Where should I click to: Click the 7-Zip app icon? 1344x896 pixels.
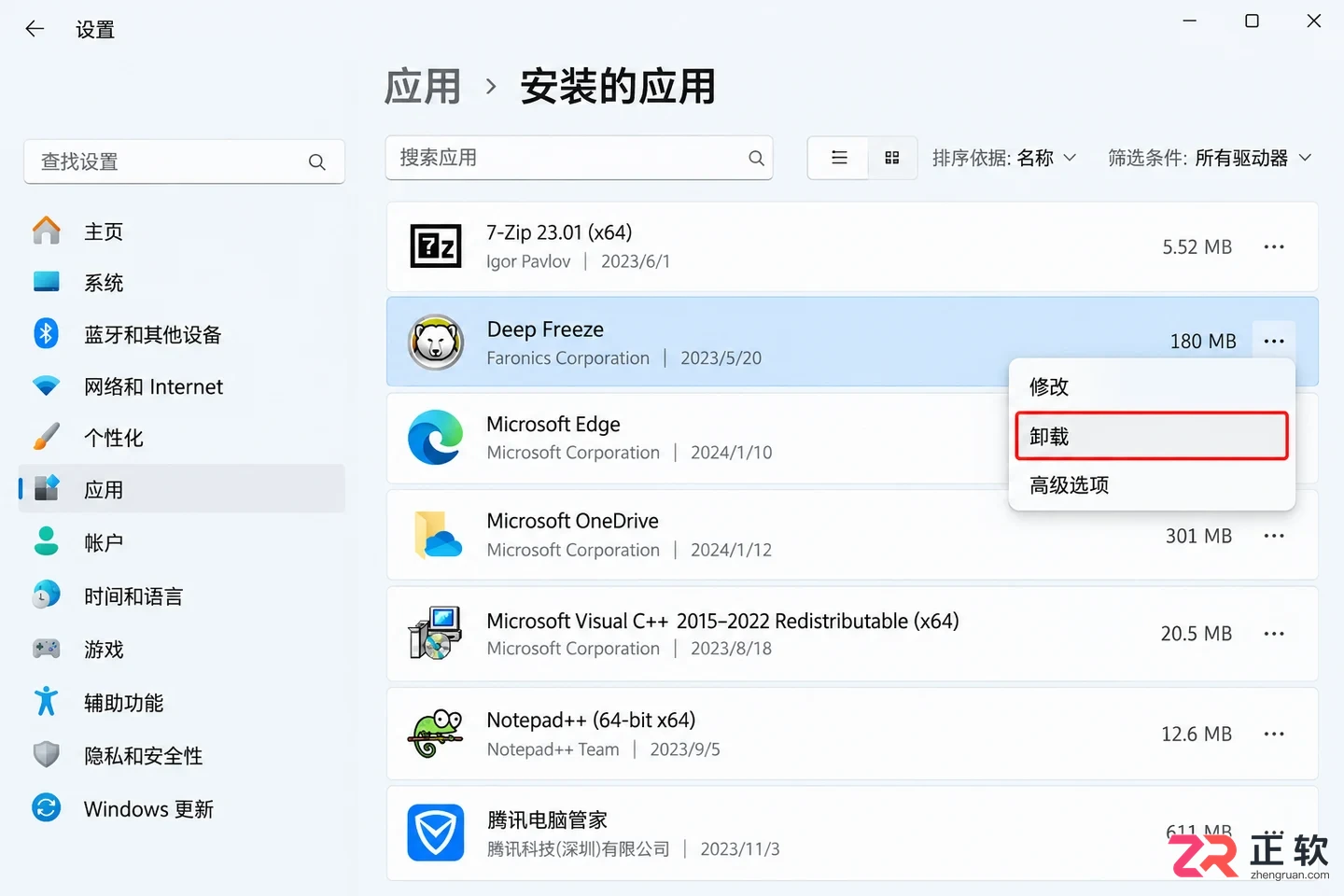[x=436, y=246]
